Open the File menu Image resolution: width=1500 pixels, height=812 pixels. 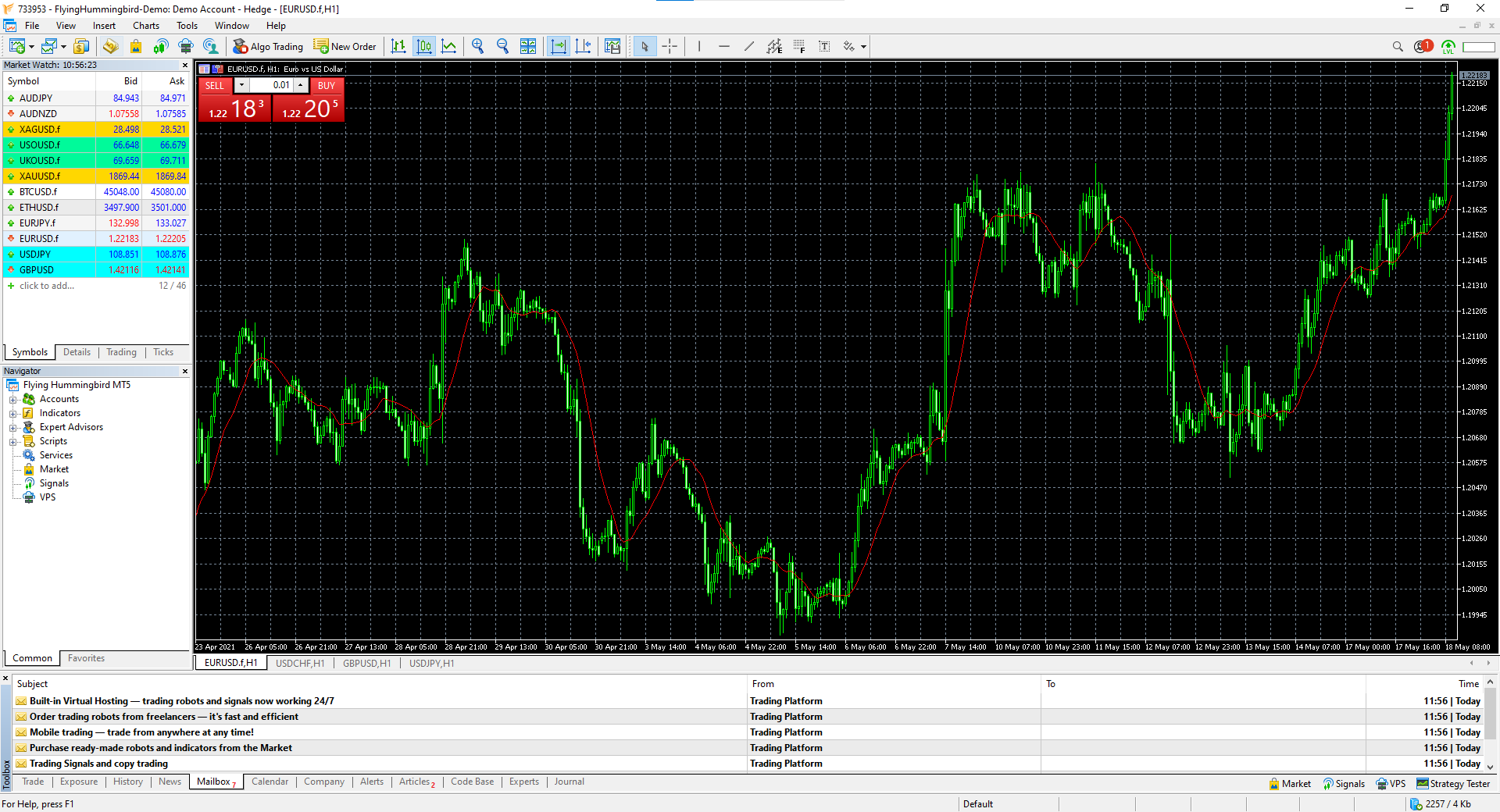(x=32, y=26)
